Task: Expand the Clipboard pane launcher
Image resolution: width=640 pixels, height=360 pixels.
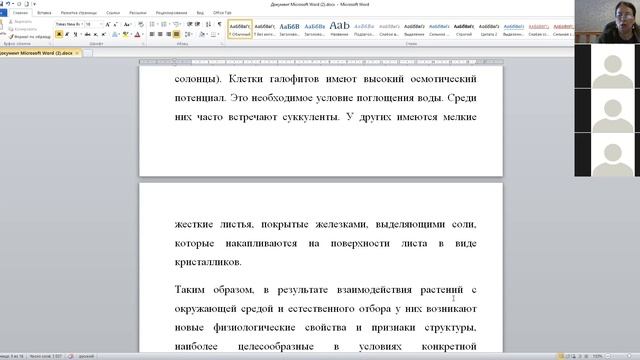Action: pos(50,44)
